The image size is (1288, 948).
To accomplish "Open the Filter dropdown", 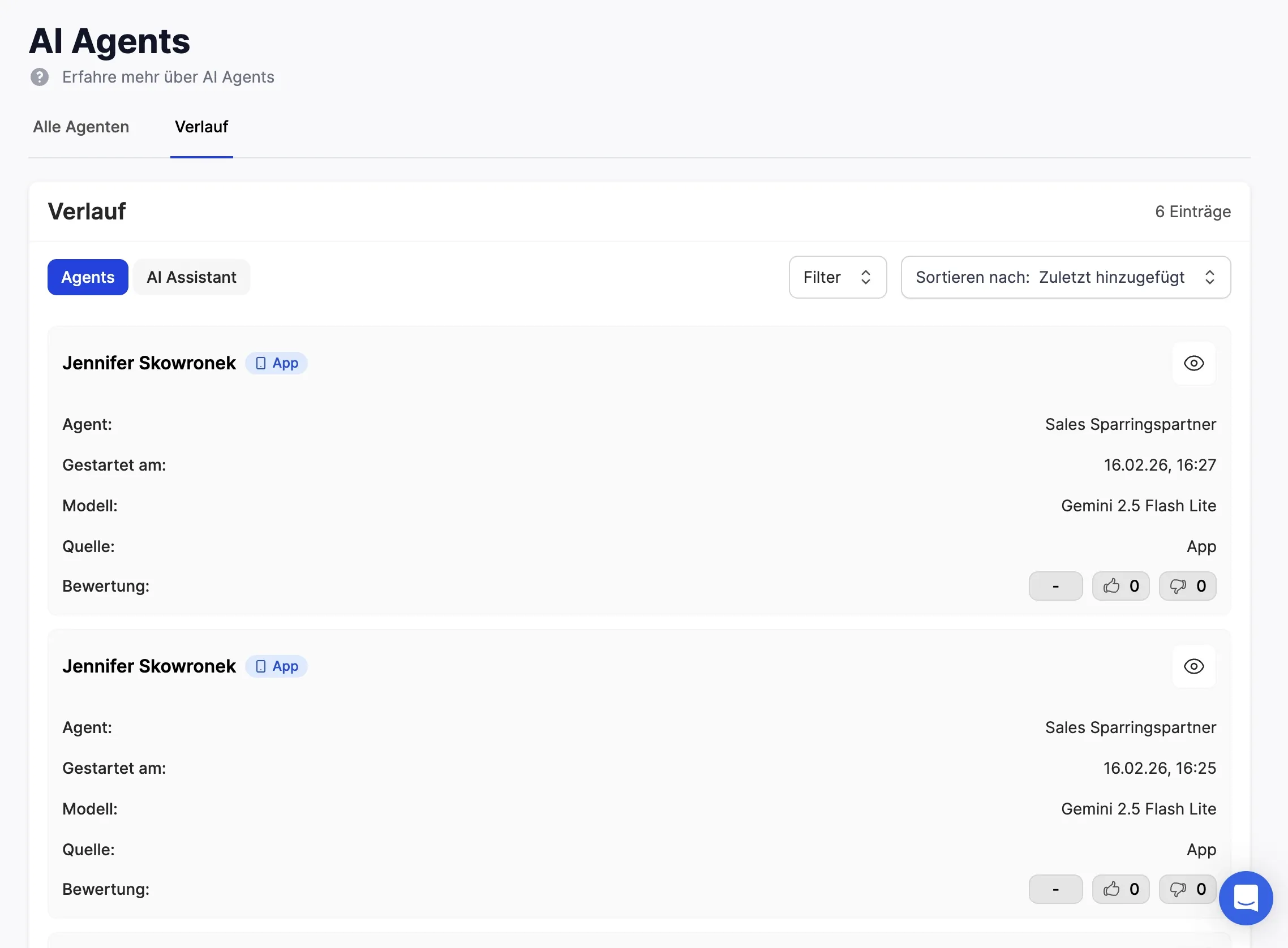I will [837, 277].
